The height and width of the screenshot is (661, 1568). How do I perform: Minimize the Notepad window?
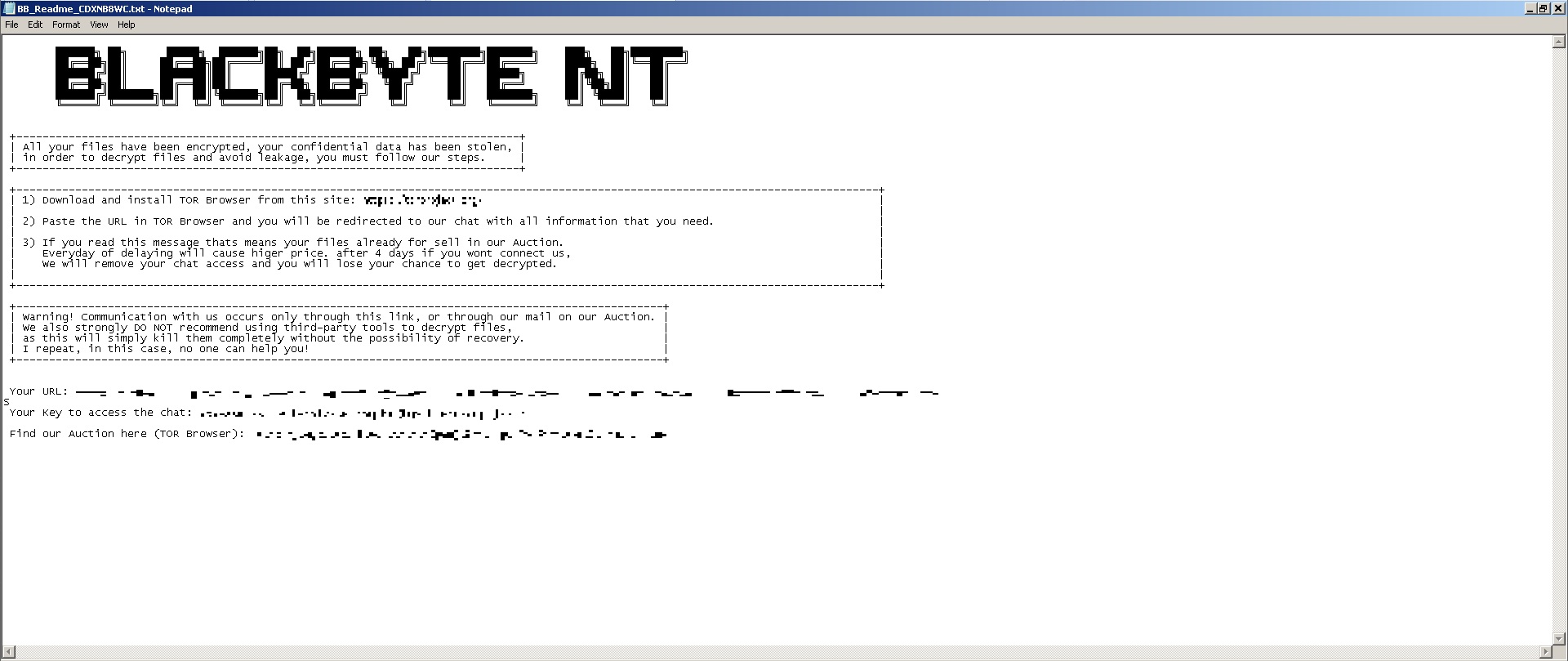[x=1530, y=9]
